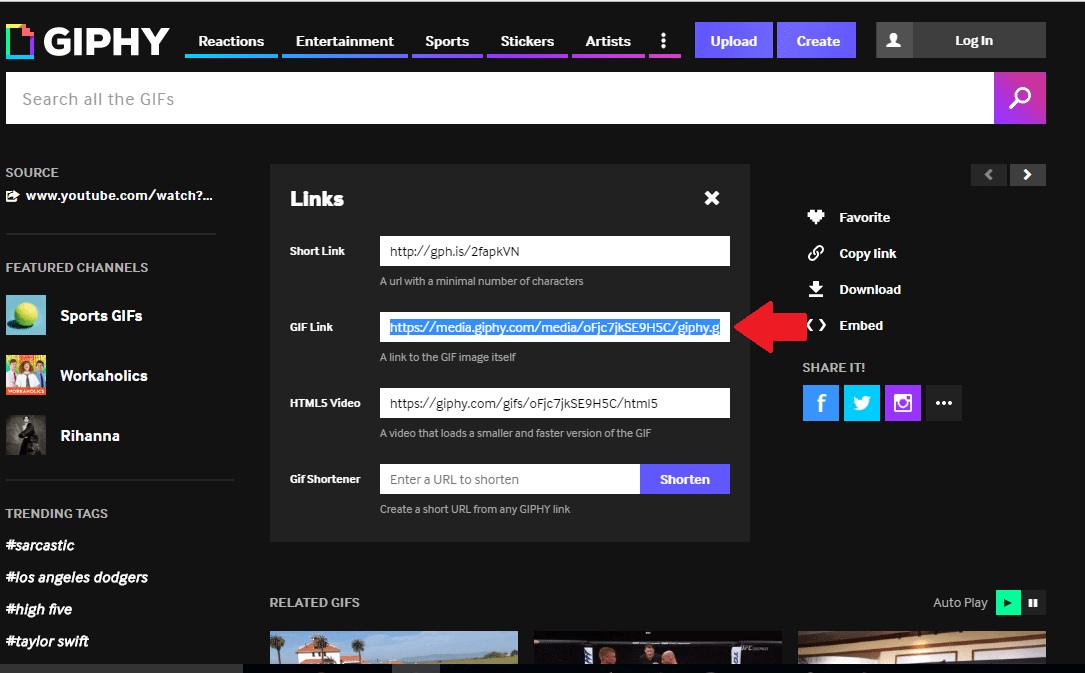This screenshot has height=673, width=1085.
Task: Share GIF via Twitter icon
Action: tap(861, 403)
